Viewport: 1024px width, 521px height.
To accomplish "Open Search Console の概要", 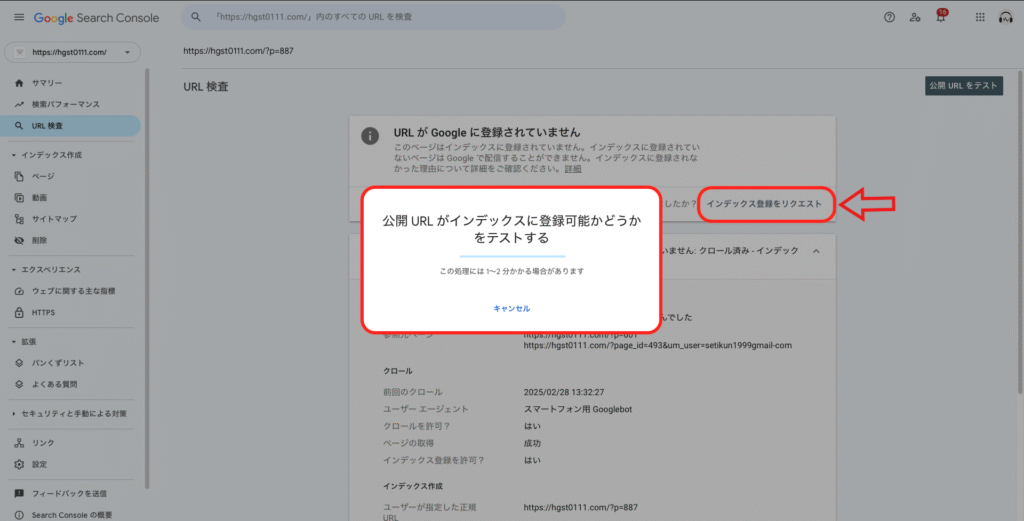I will [72, 515].
